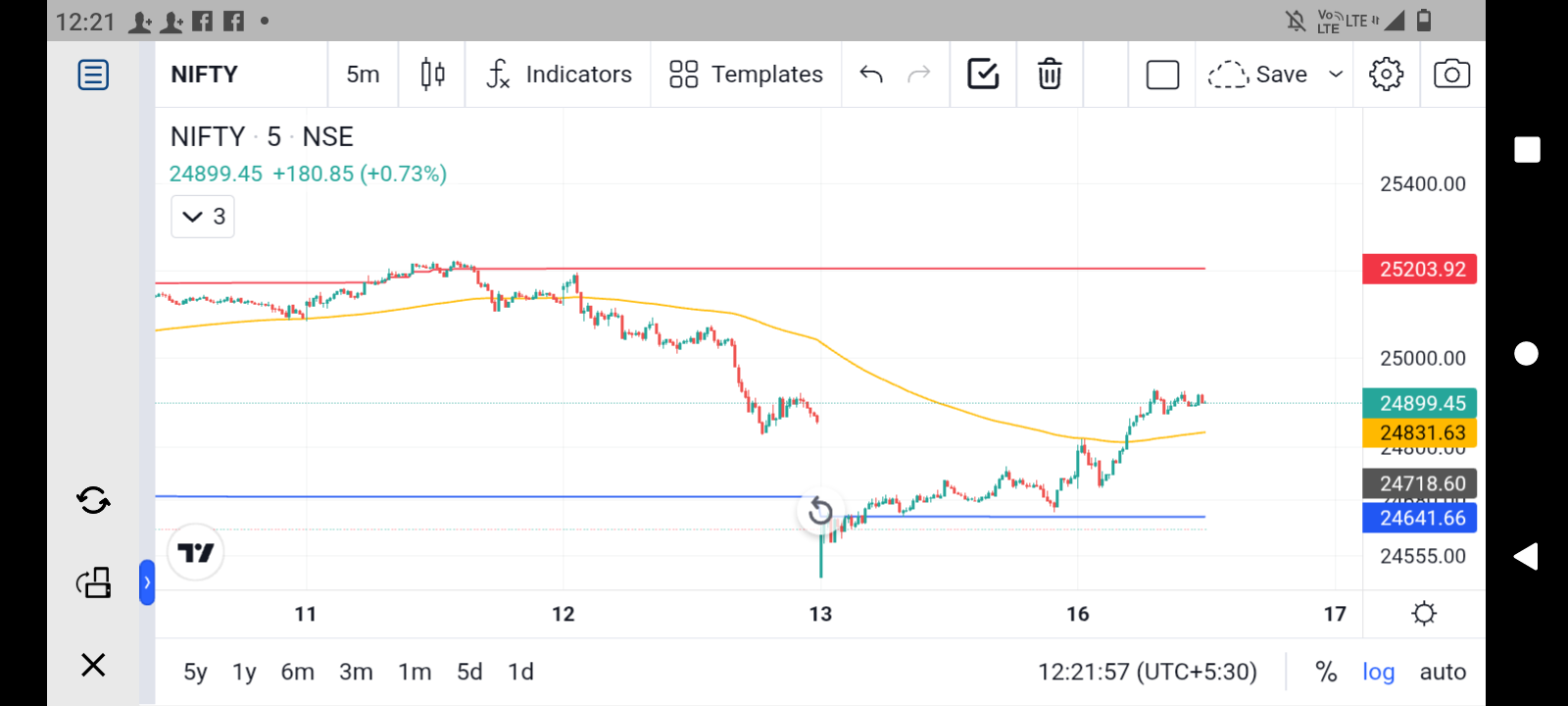Click date 12 on time axis
Image resolution: width=1568 pixels, height=706 pixels.
[x=563, y=614]
